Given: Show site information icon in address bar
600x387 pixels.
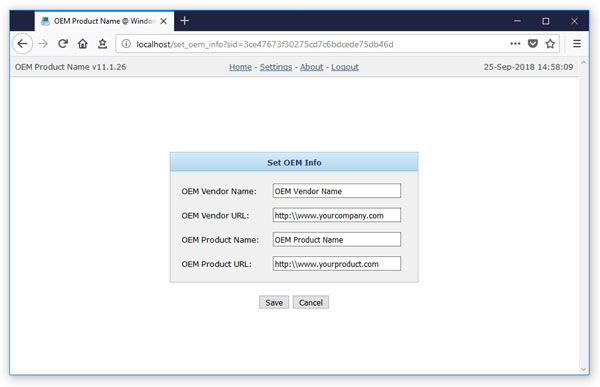Looking at the screenshot, I should [126, 44].
